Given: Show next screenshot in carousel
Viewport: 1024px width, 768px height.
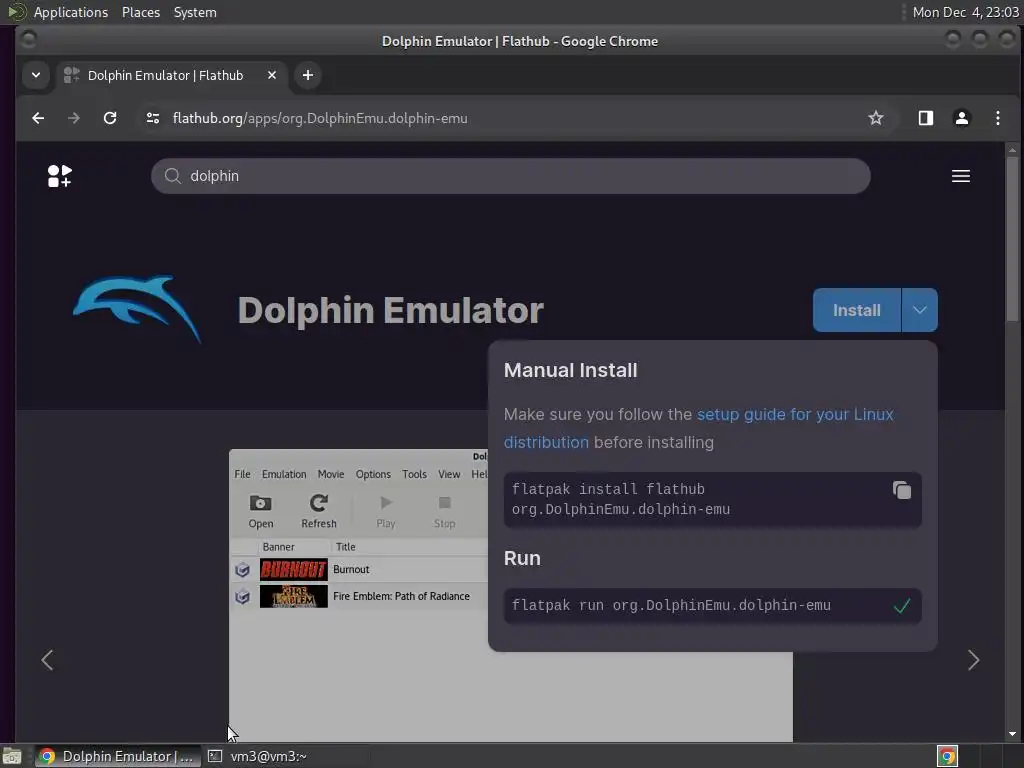Looking at the screenshot, I should (973, 660).
